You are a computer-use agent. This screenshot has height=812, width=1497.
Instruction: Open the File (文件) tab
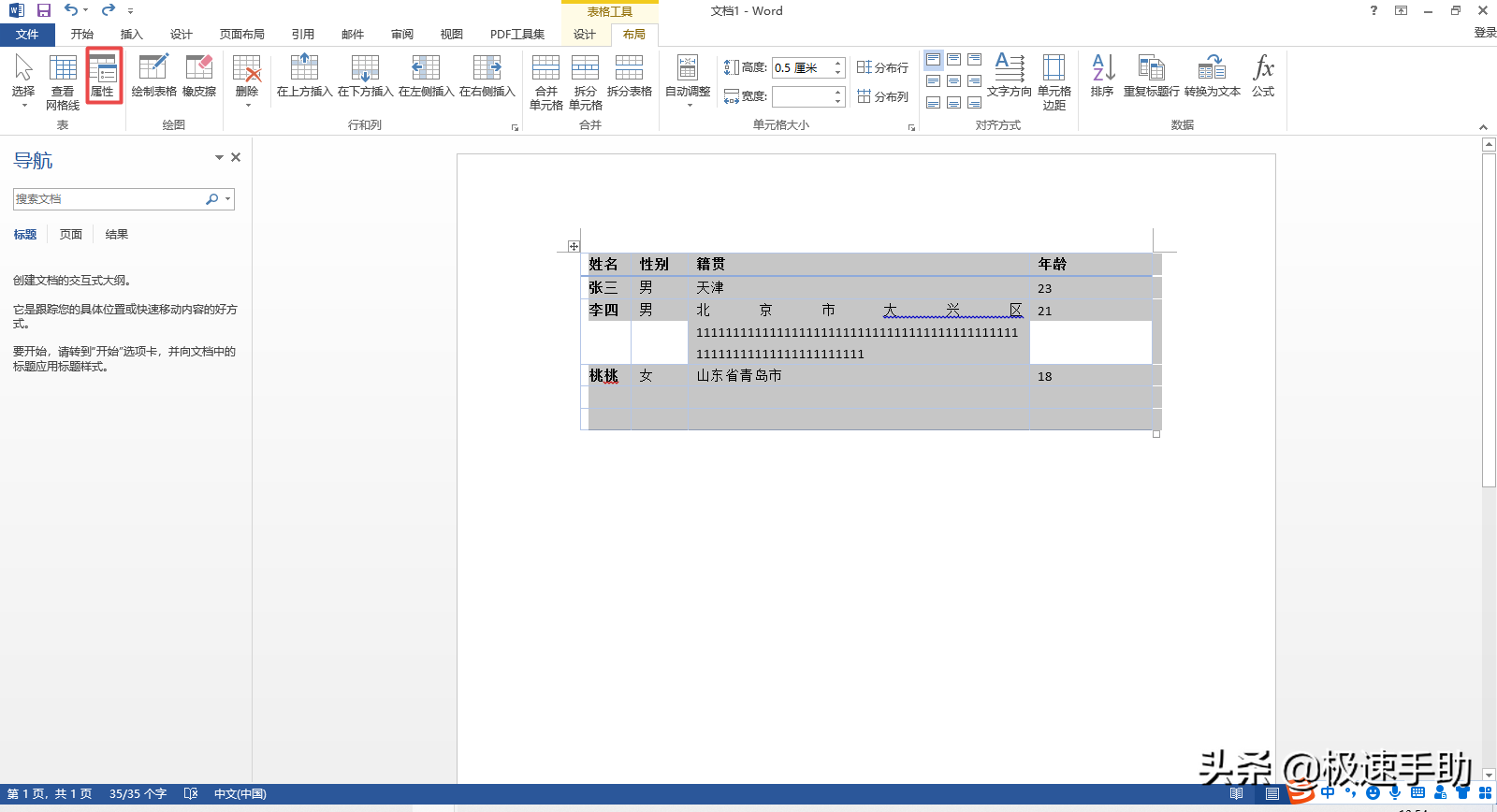click(x=27, y=35)
